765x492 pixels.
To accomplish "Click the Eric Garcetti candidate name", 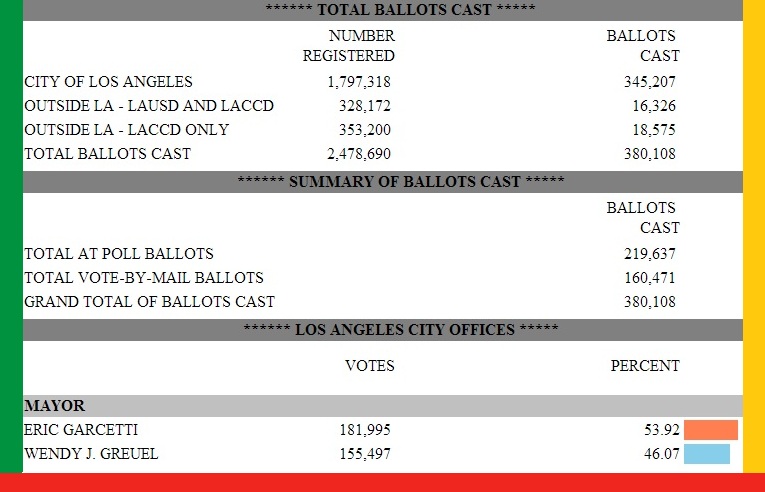I will [x=81, y=430].
